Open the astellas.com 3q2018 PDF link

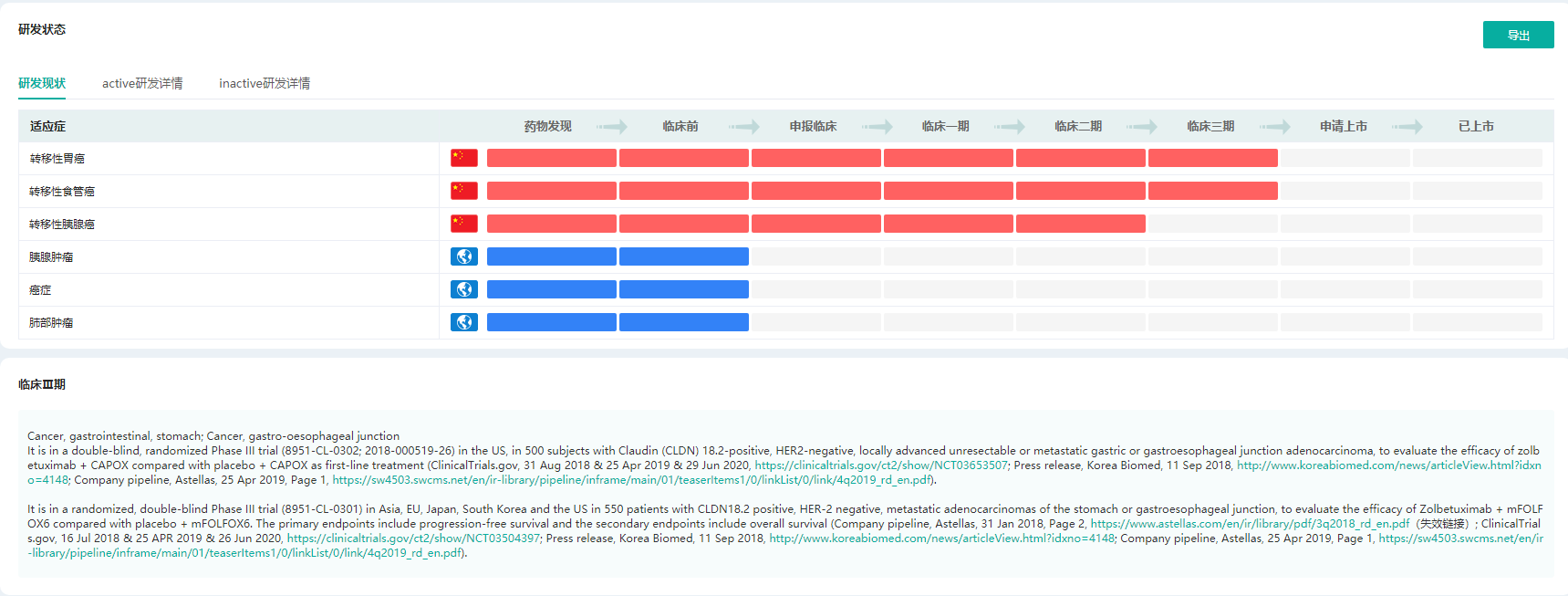1250,524
